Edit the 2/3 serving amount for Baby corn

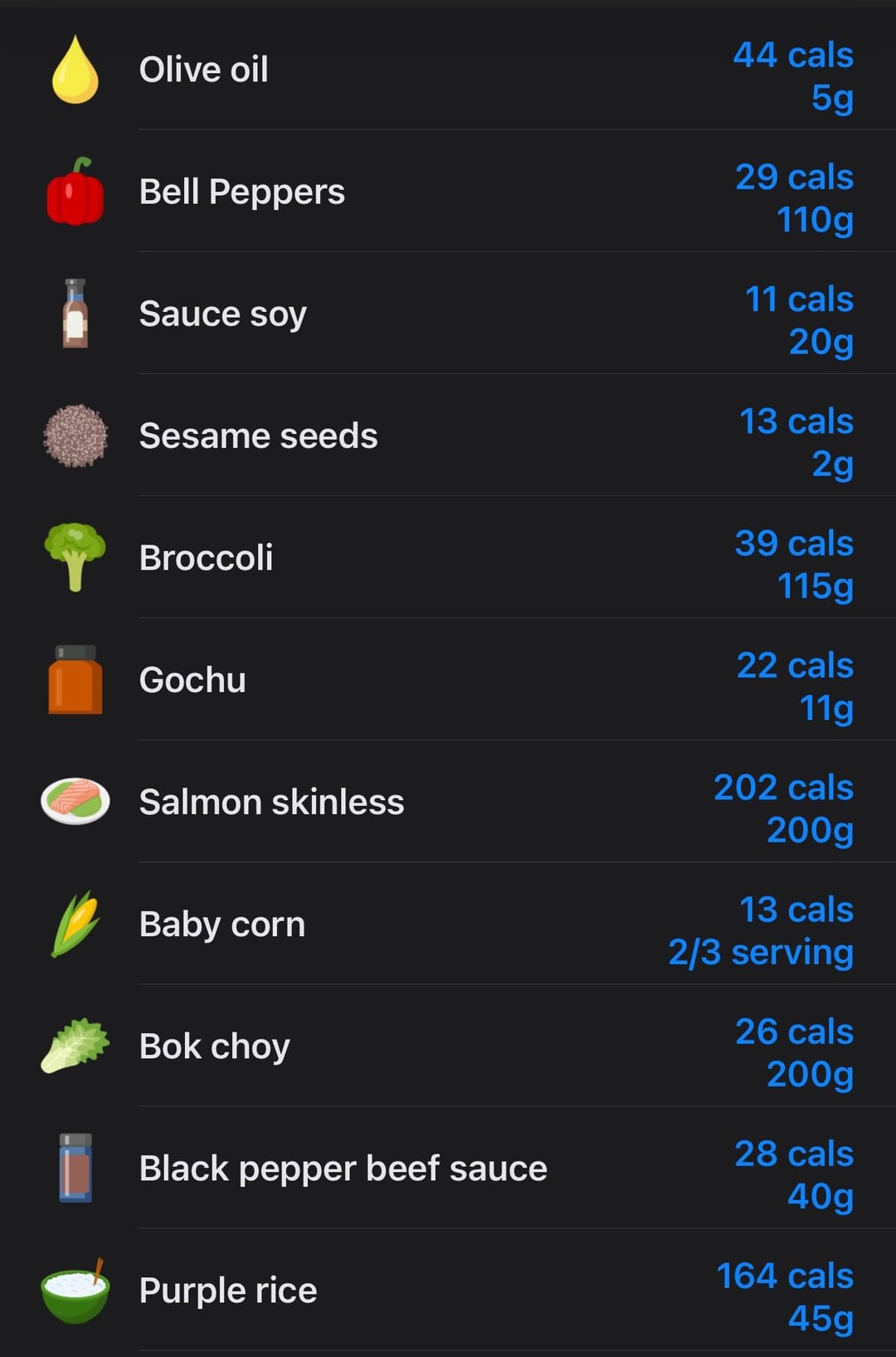click(x=761, y=952)
